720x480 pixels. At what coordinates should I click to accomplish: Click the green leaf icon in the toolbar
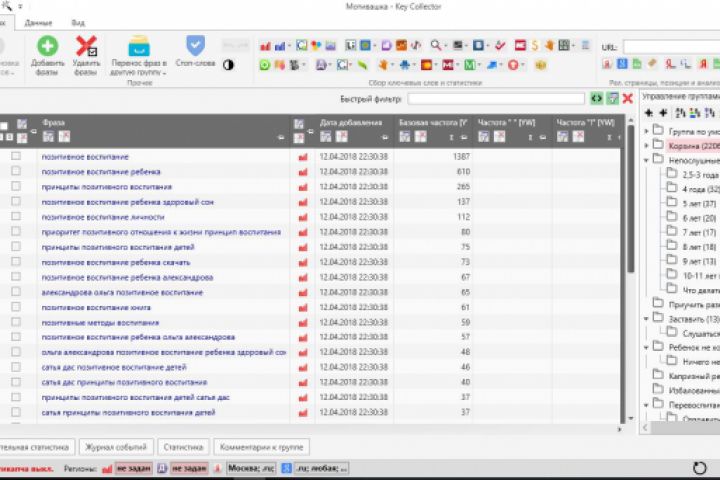click(362, 65)
